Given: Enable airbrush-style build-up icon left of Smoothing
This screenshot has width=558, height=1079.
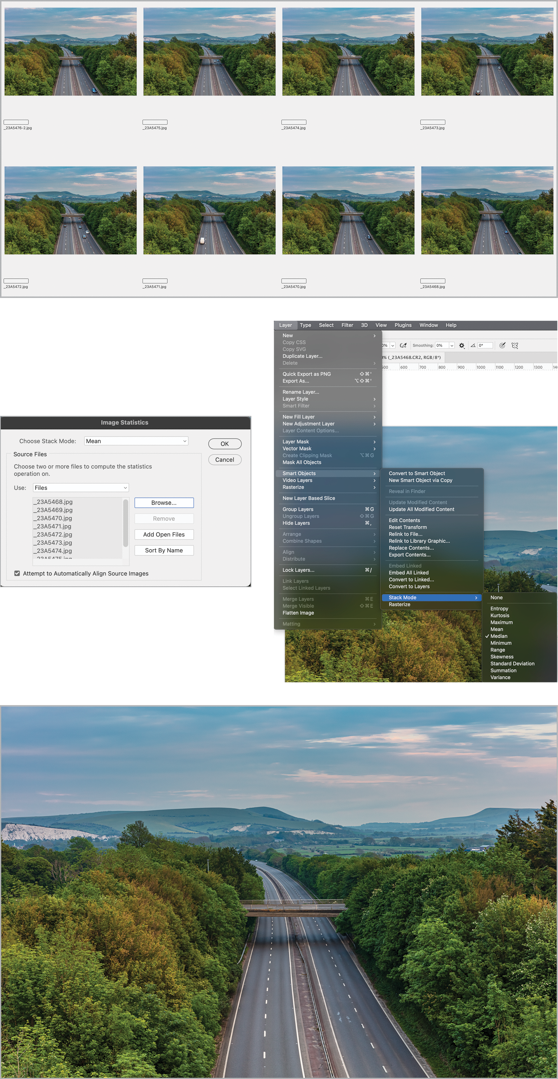Looking at the screenshot, I should [x=404, y=345].
